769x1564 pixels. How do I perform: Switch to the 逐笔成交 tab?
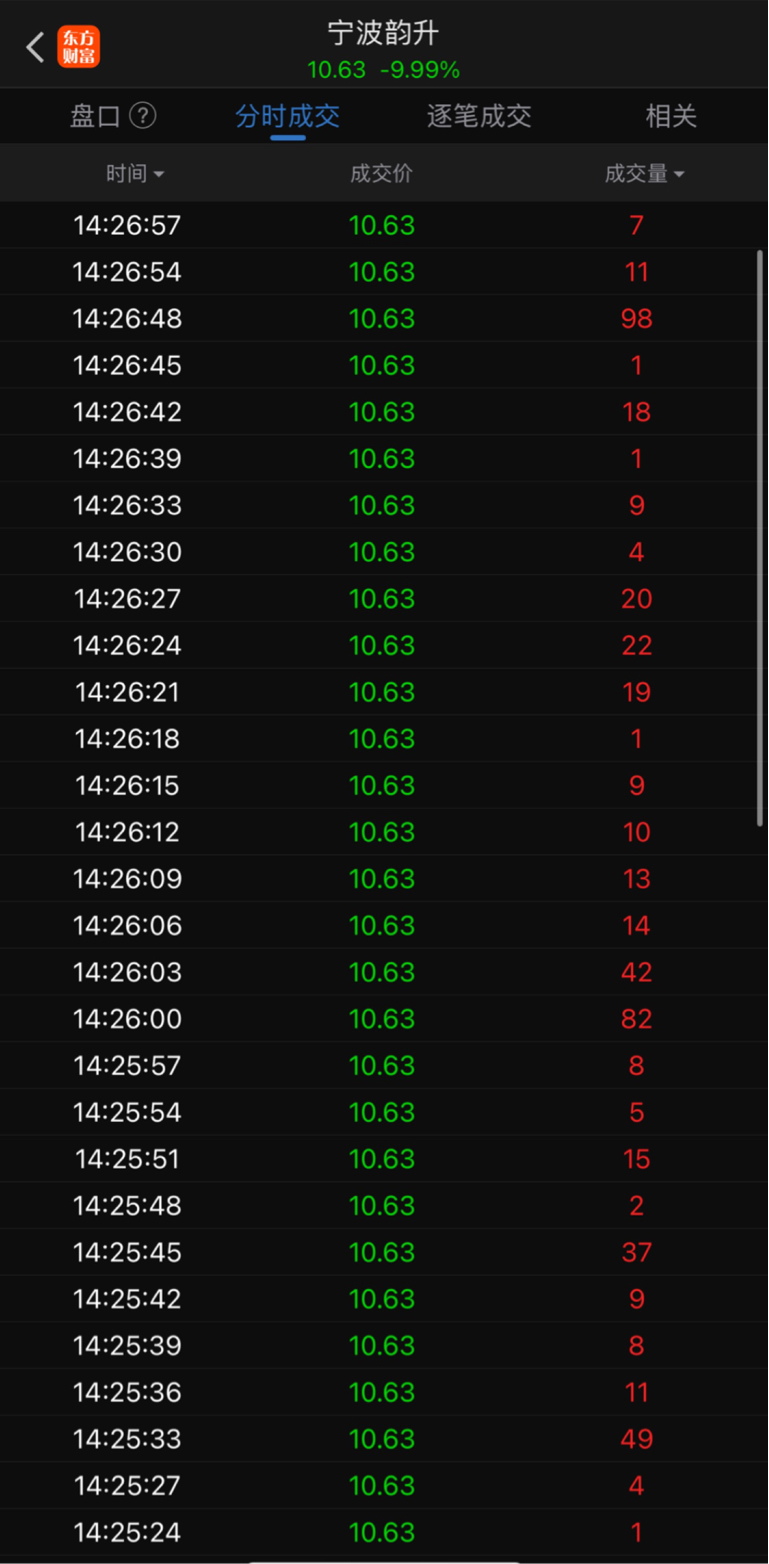point(479,116)
